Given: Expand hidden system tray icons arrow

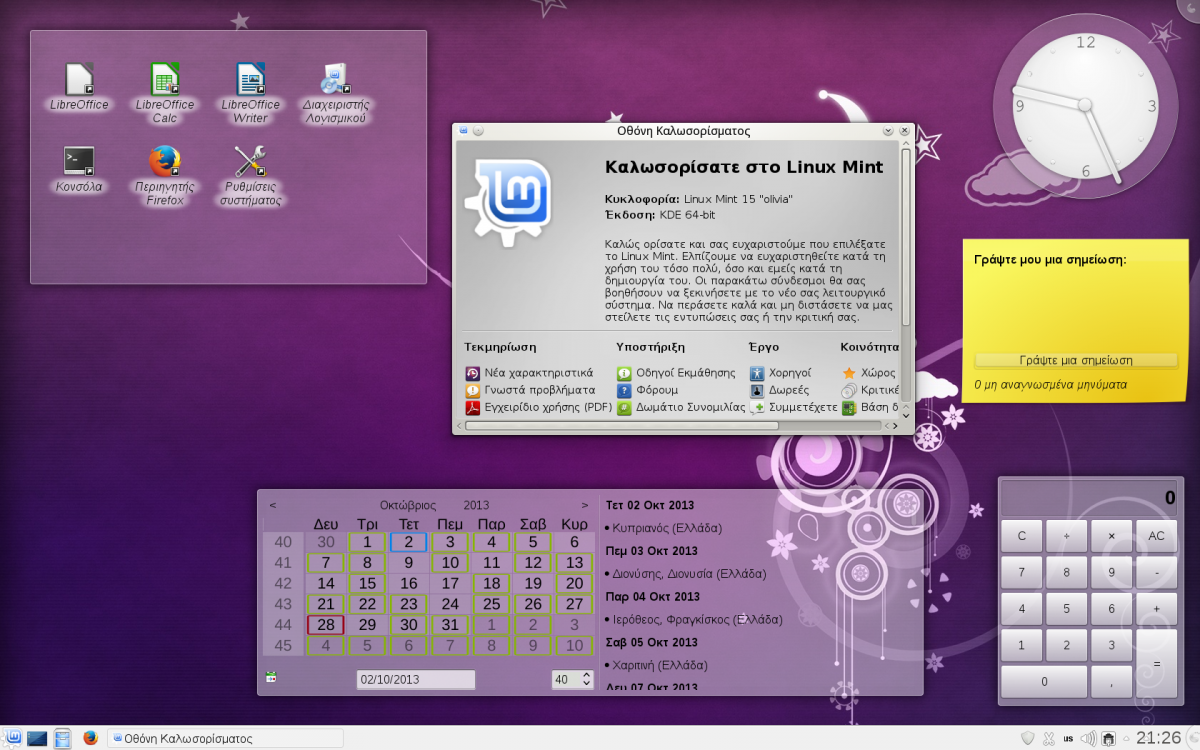Looking at the screenshot, I should 1127,738.
